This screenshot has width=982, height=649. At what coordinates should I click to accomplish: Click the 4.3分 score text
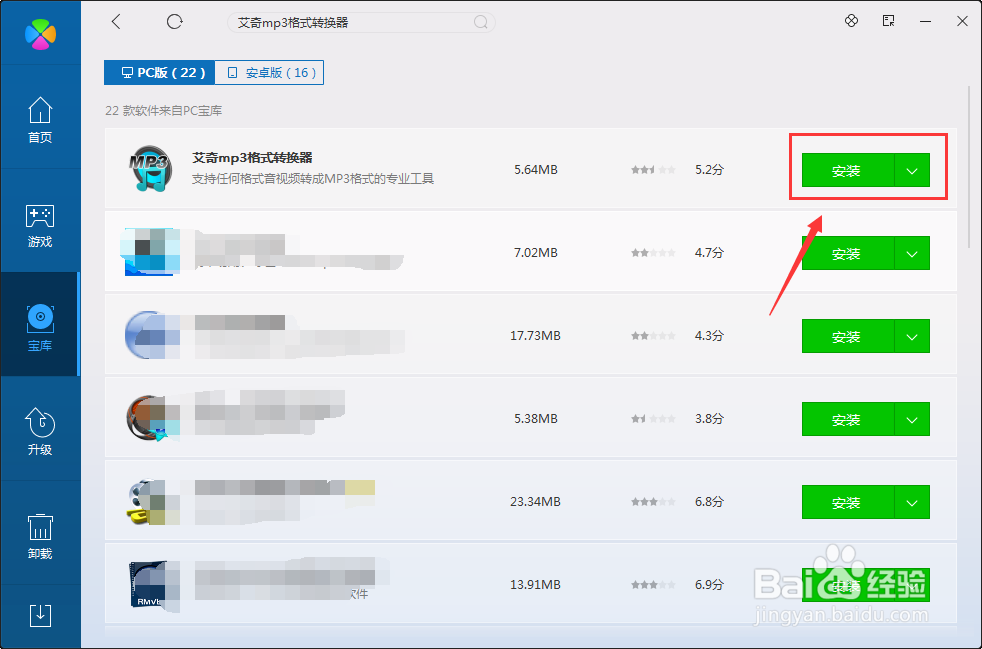coord(709,336)
